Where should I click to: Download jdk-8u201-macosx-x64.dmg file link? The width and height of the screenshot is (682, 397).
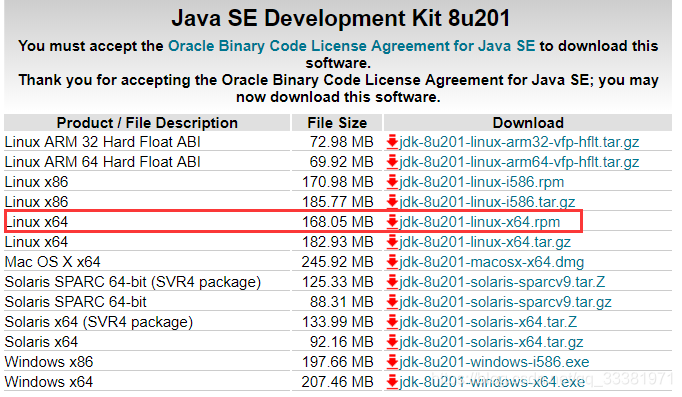point(491,262)
